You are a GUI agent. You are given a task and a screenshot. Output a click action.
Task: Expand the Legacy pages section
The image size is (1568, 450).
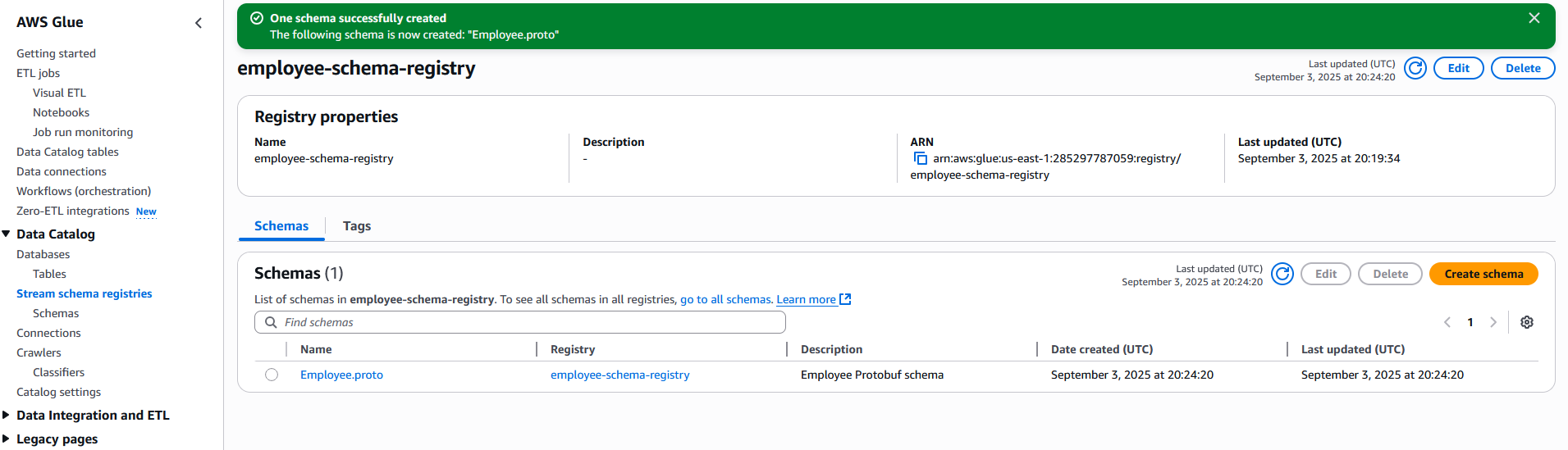[x=7, y=439]
